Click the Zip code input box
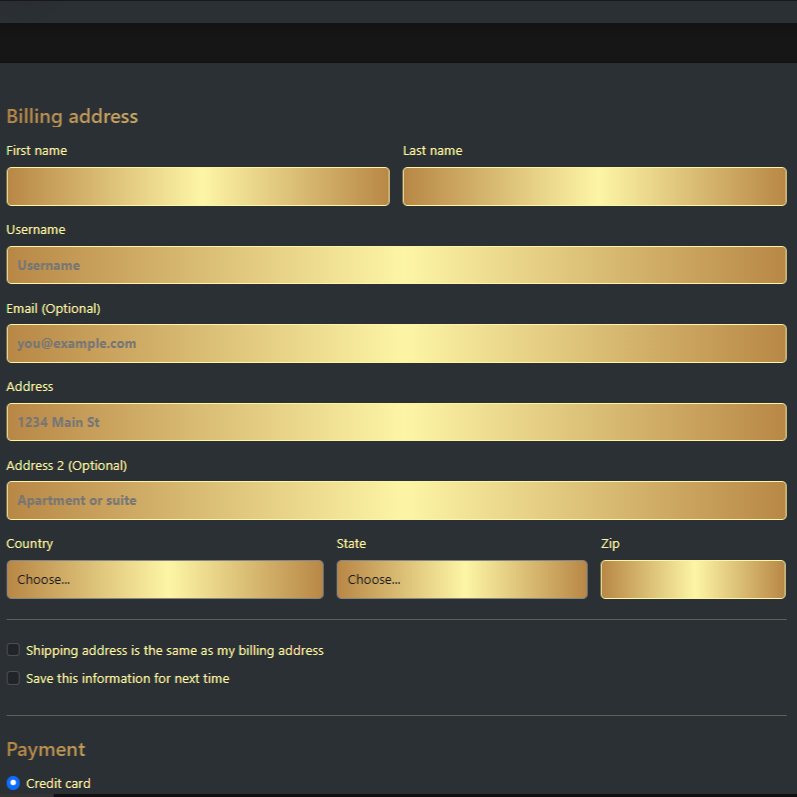 pos(693,579)
